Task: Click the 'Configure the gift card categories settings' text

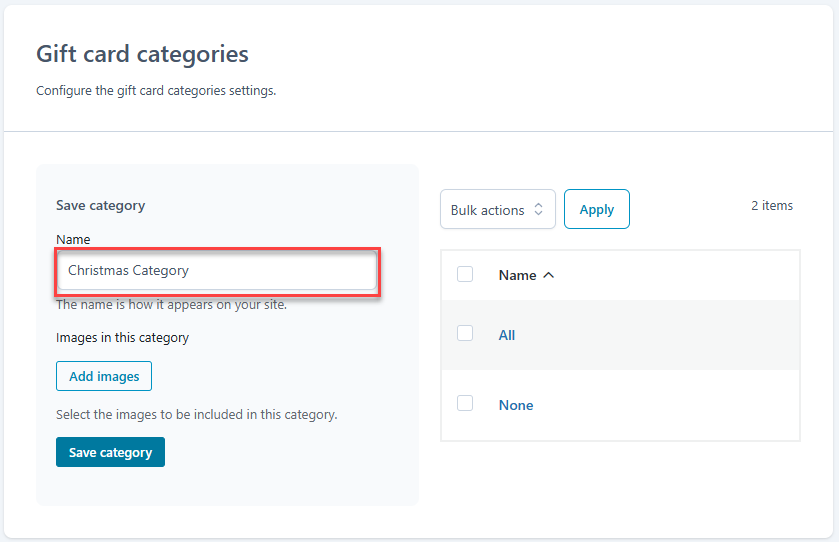Action: 155,90
